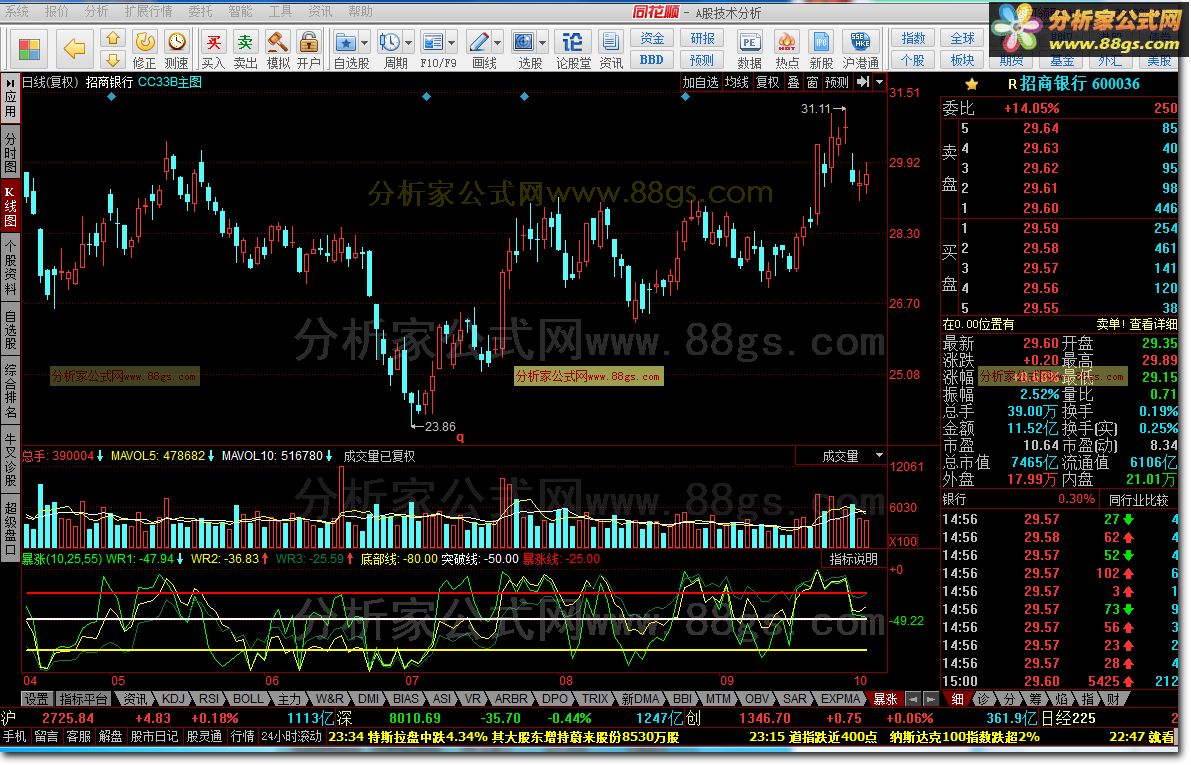Click the 诊 tab in bottom right panel
The image size is (1191, 765).
coord(983,699)
